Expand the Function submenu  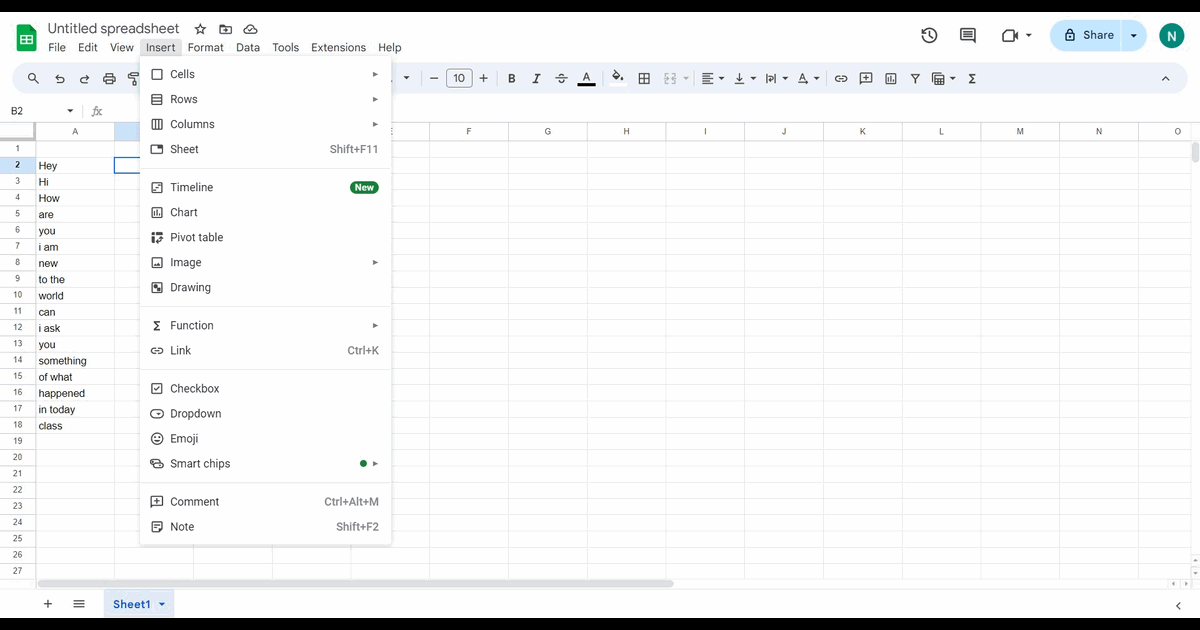[265, 325]
